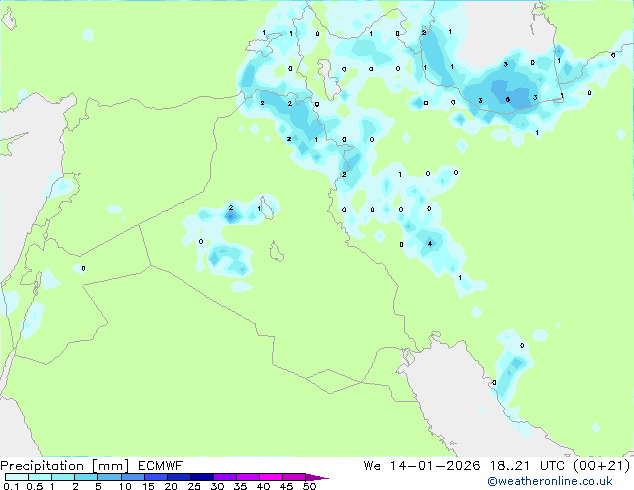Select the 5–10 mm legend color swatch
Screen dimensions: 634x490
[109, 477]
